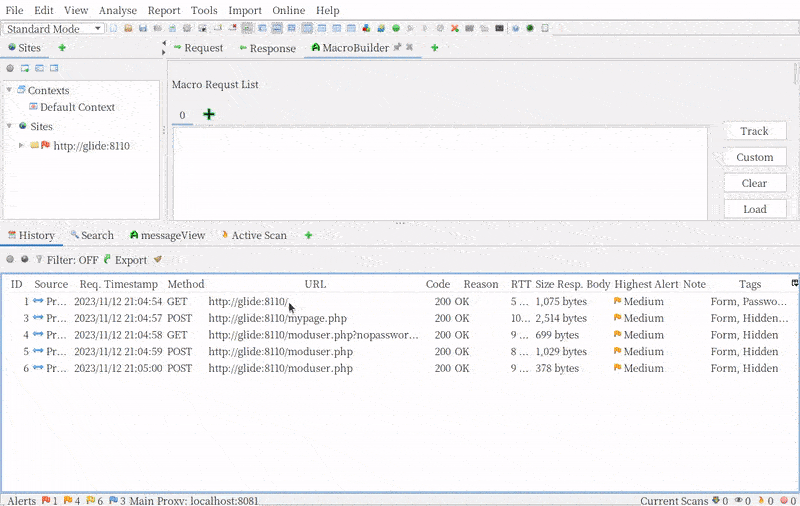Screen dimensions: 800x506
Task: Click the green plus after Active Scan tab
Action: [x=308, y=235]
